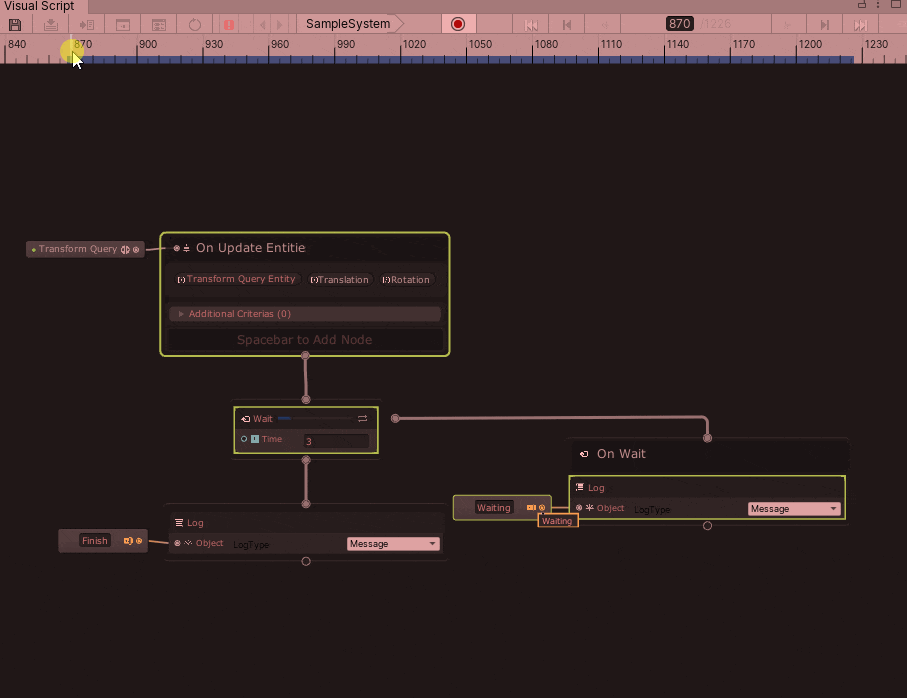This screenshot has height=698, width=907.
Task: Click the output port on Waiting node
Action: [542, 508]
